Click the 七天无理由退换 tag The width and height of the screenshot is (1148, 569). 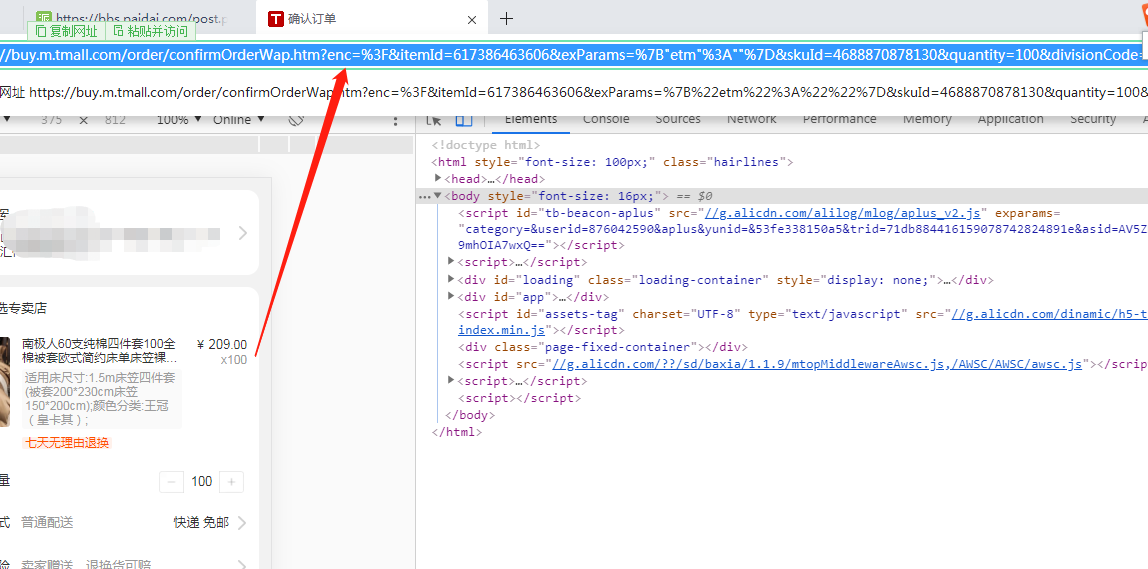click(67, 443)
